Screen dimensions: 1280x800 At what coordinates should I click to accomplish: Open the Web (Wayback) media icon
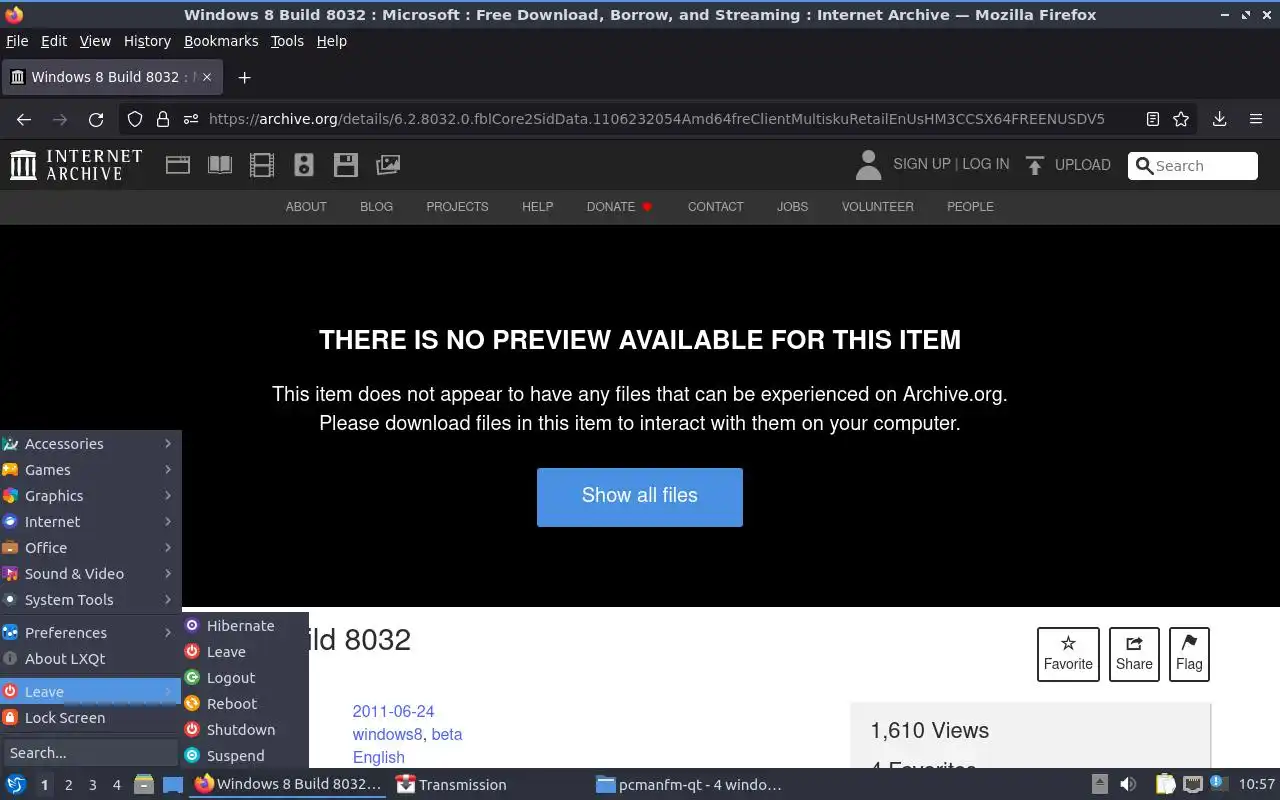click(x=178, y=165)
